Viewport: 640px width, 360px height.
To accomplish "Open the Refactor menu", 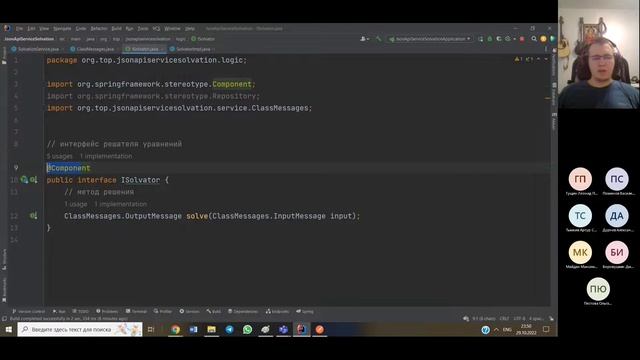I will coord(99,29).
